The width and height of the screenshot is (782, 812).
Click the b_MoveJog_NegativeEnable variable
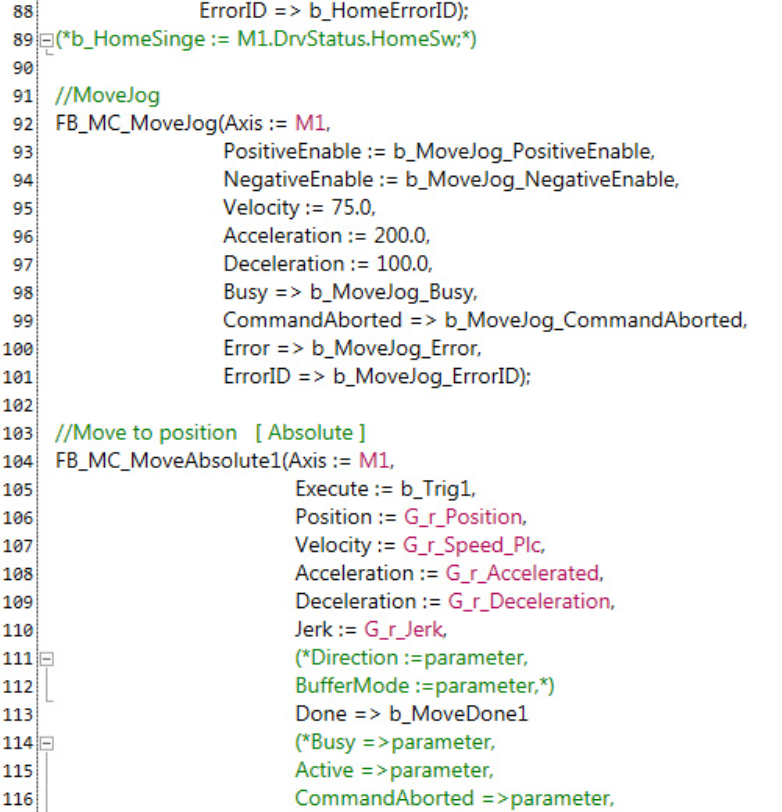pos(540,180)
